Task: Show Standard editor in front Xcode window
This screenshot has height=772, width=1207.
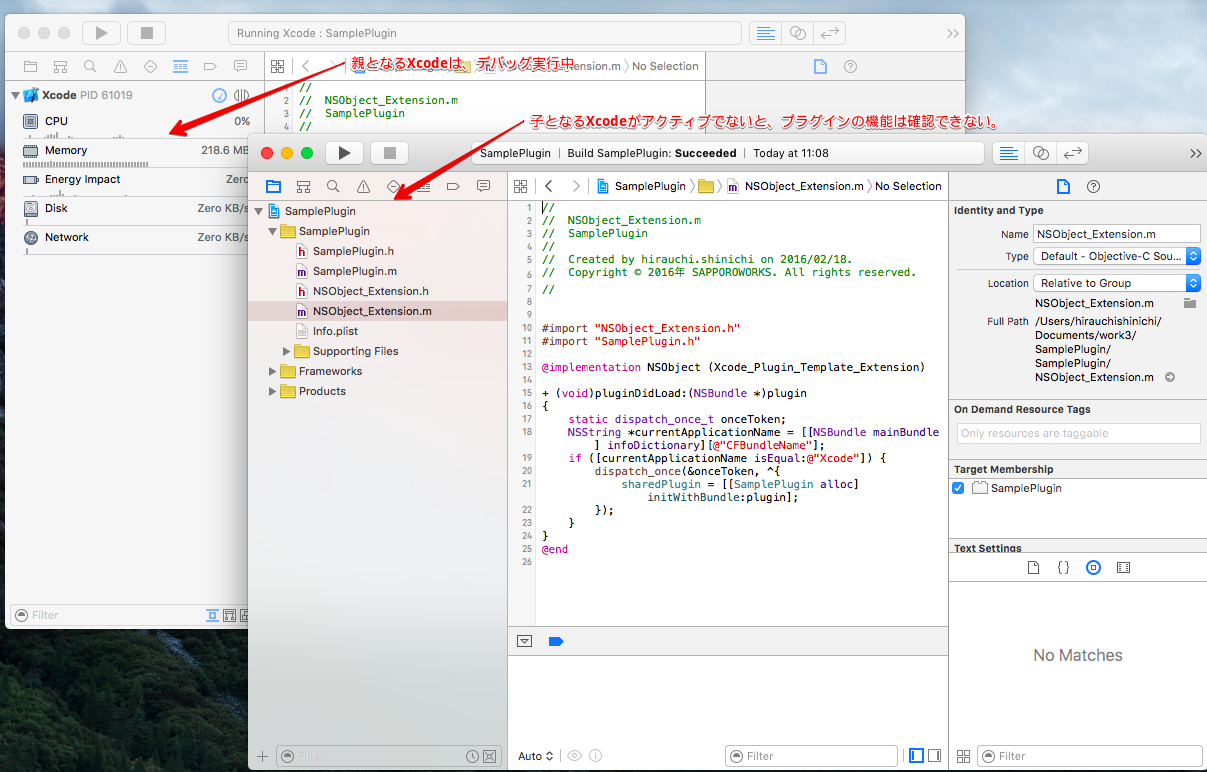Action: tap(1009, 153)
